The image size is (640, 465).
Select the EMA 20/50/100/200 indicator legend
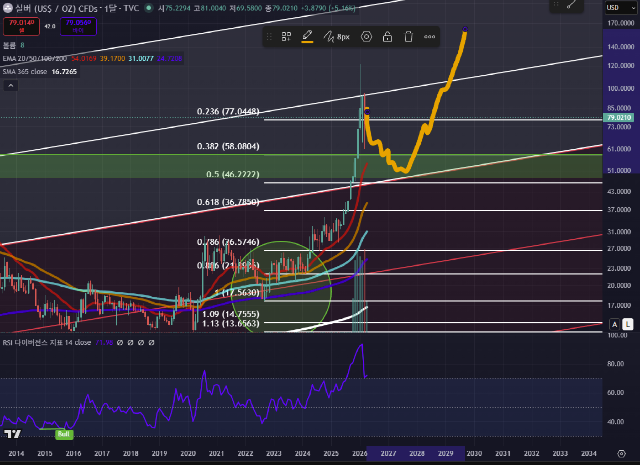pos(35,58)
